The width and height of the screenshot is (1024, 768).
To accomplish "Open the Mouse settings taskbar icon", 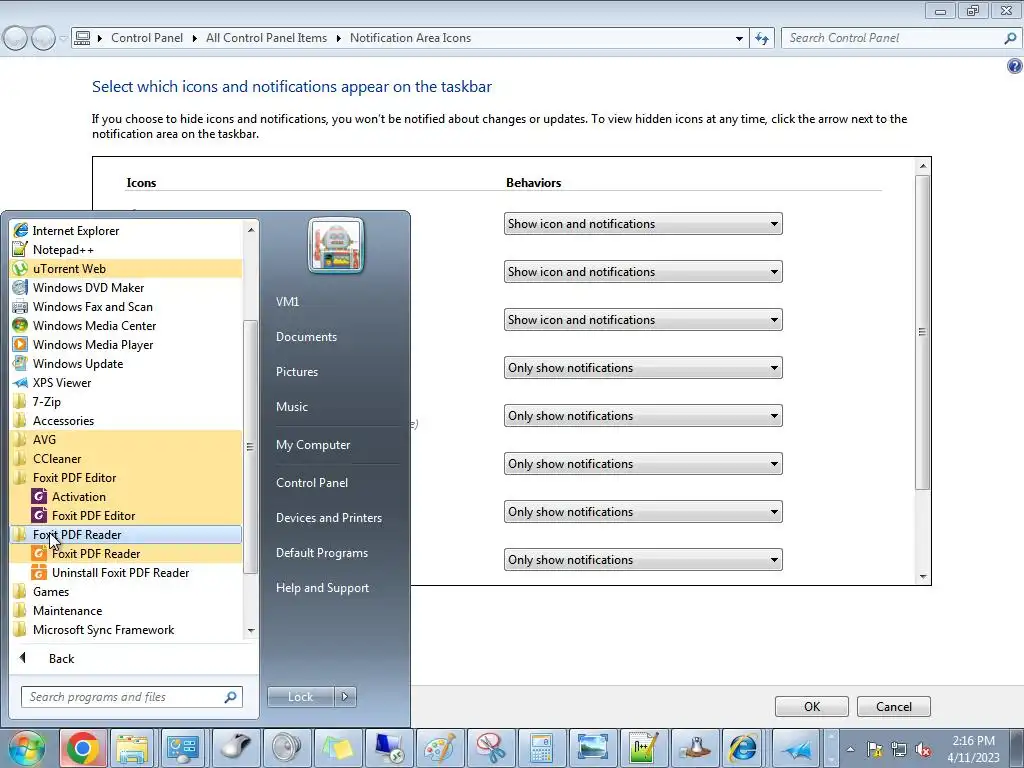I will point(236,748).
